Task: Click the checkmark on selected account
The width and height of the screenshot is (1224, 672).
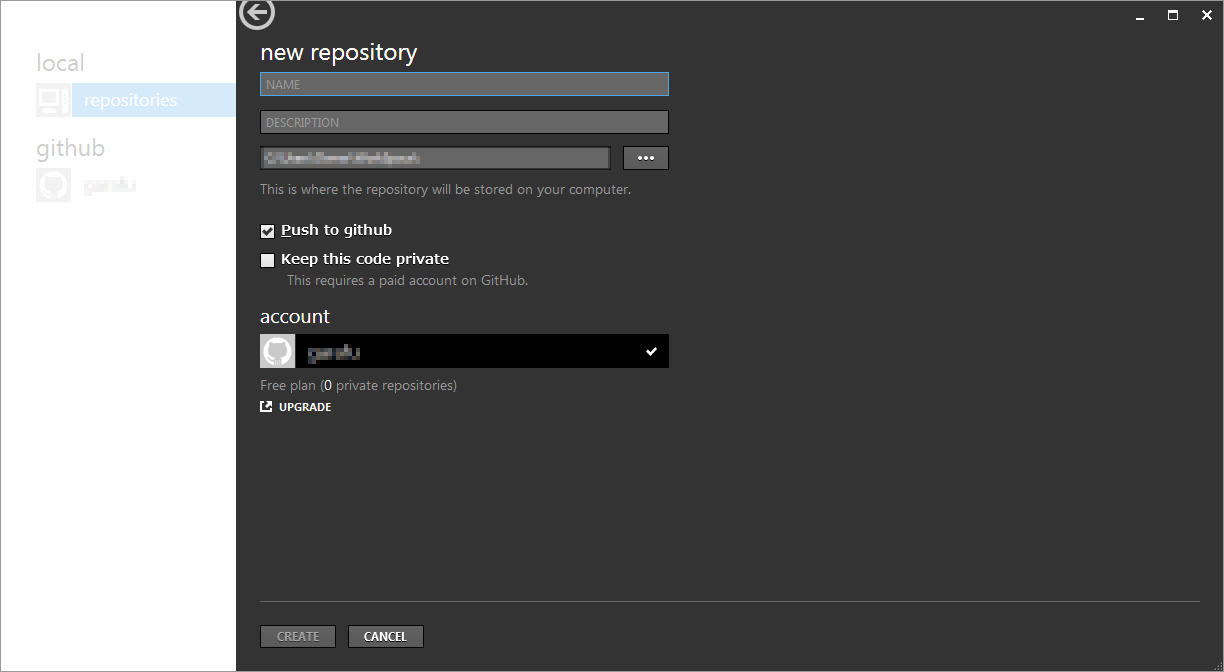Action: (651, 351)
